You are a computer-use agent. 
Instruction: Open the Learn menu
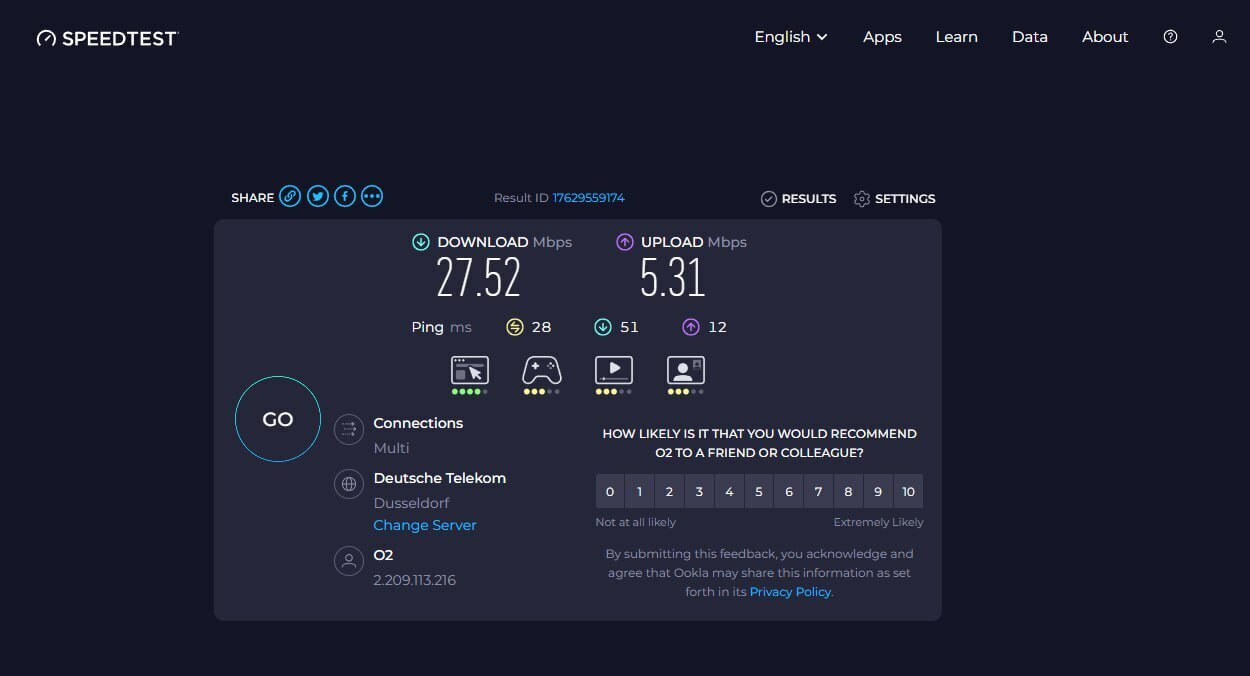click(956, 37)
